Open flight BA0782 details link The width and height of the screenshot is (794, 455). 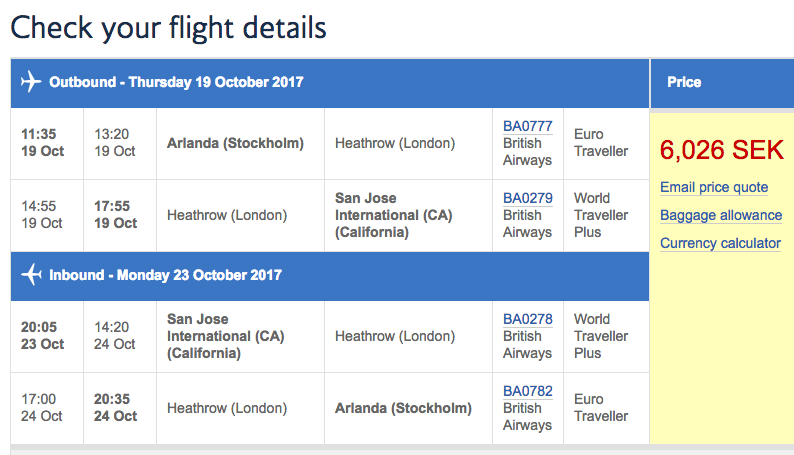pos(527,391)
